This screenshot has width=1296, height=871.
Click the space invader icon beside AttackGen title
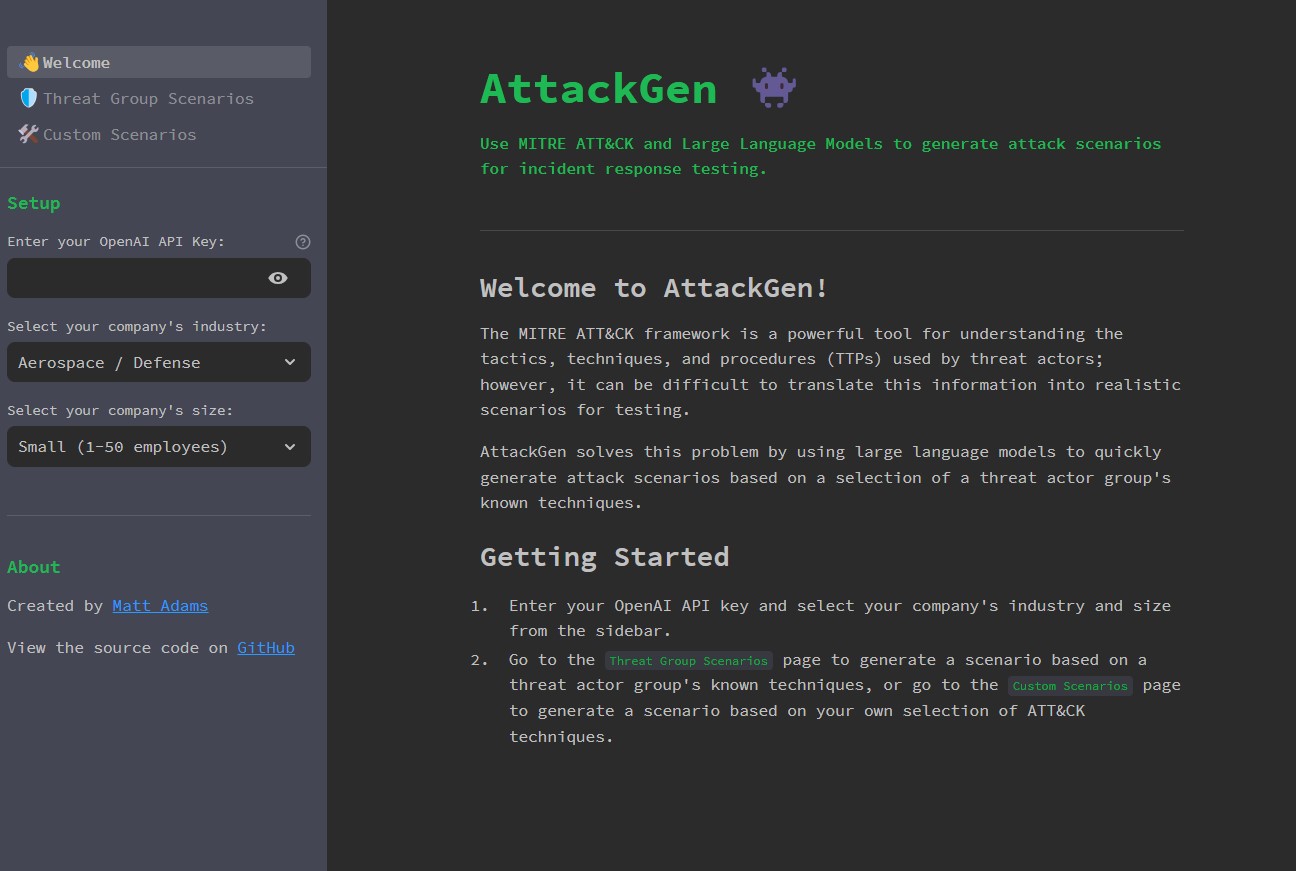[x=774, y=89]
